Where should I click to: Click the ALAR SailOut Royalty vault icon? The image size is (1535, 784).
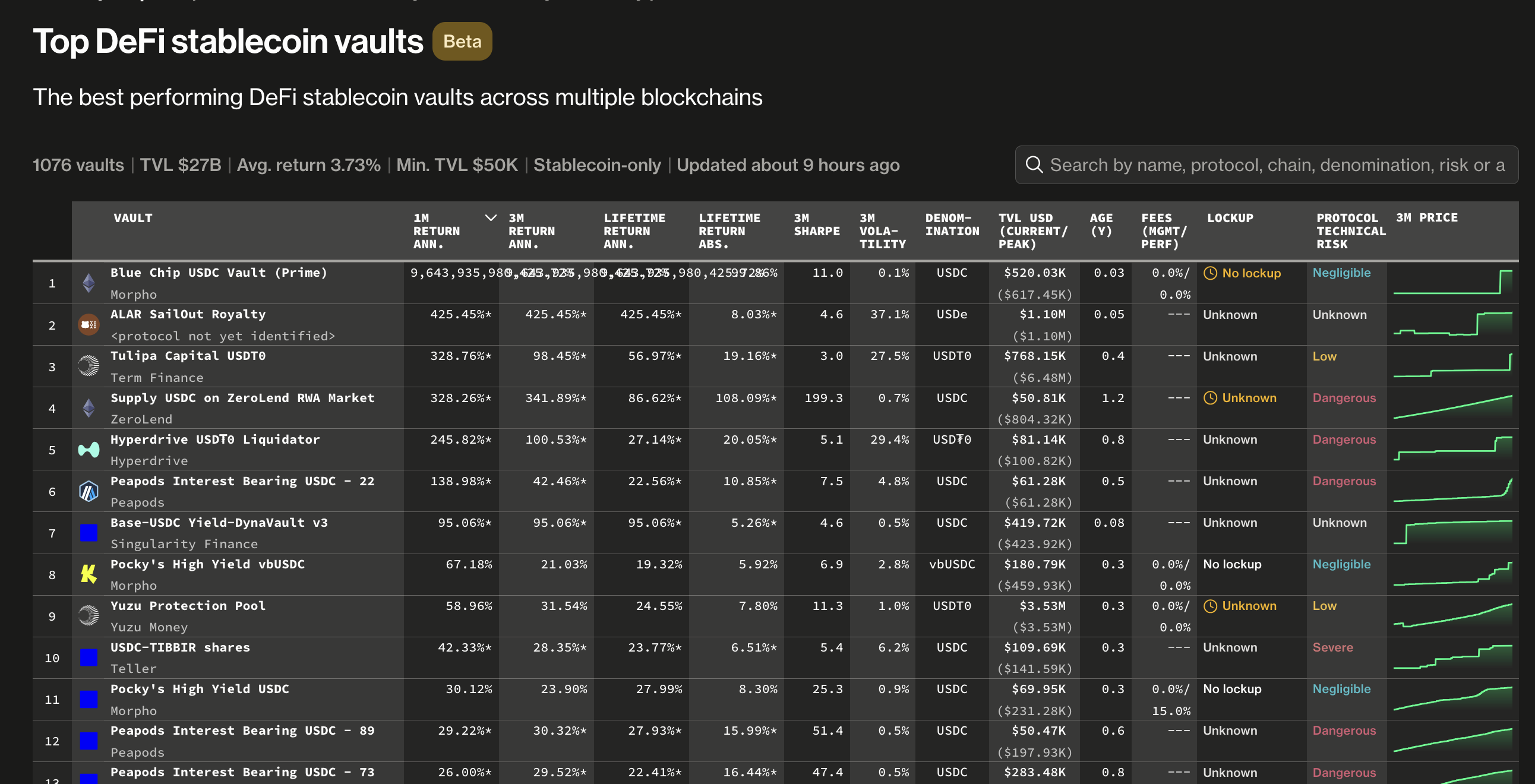tap(89, 325)
